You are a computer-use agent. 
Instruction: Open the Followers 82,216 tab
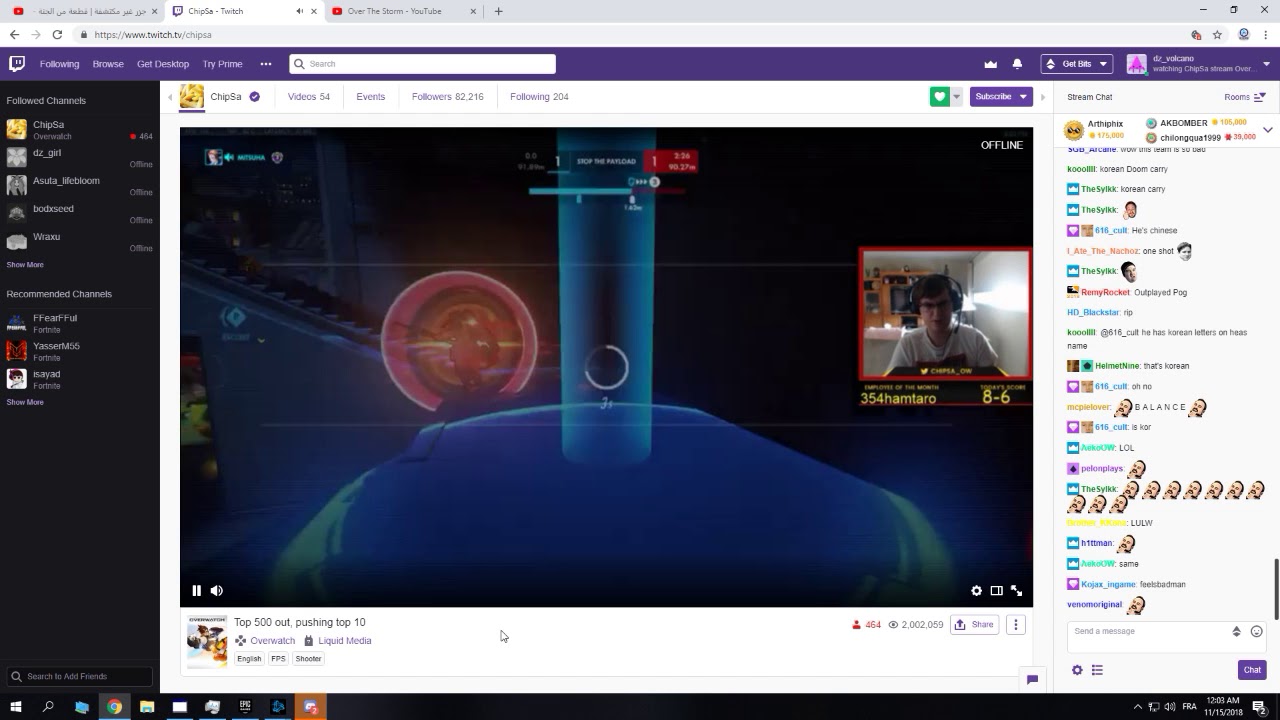[x=447, y=97]
